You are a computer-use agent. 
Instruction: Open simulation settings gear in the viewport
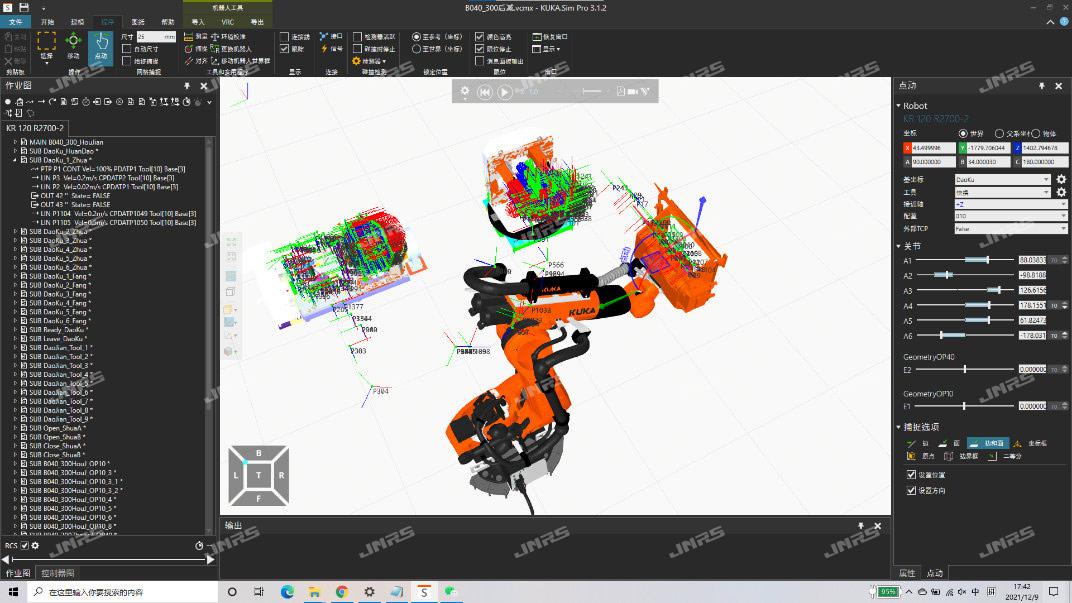click(x=464, y=92)
